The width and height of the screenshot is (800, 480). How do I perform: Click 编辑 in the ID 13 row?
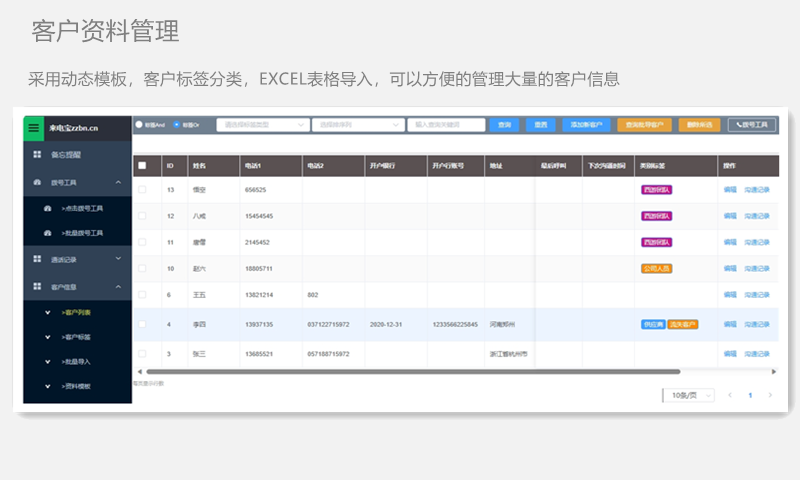tap(730, 190)
